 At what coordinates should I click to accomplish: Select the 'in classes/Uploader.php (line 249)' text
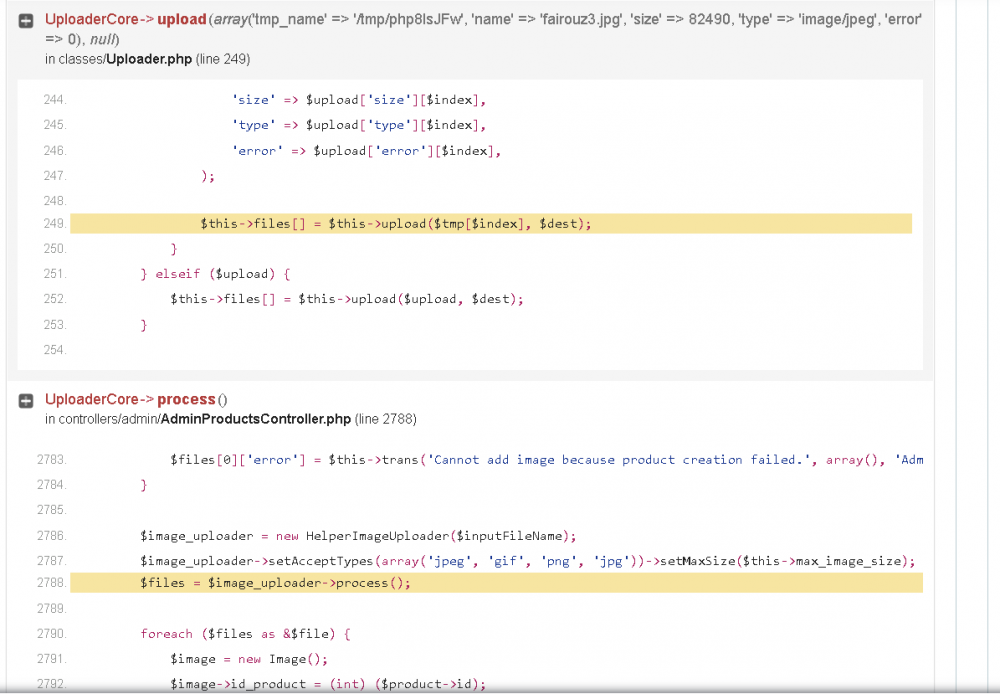147,59
